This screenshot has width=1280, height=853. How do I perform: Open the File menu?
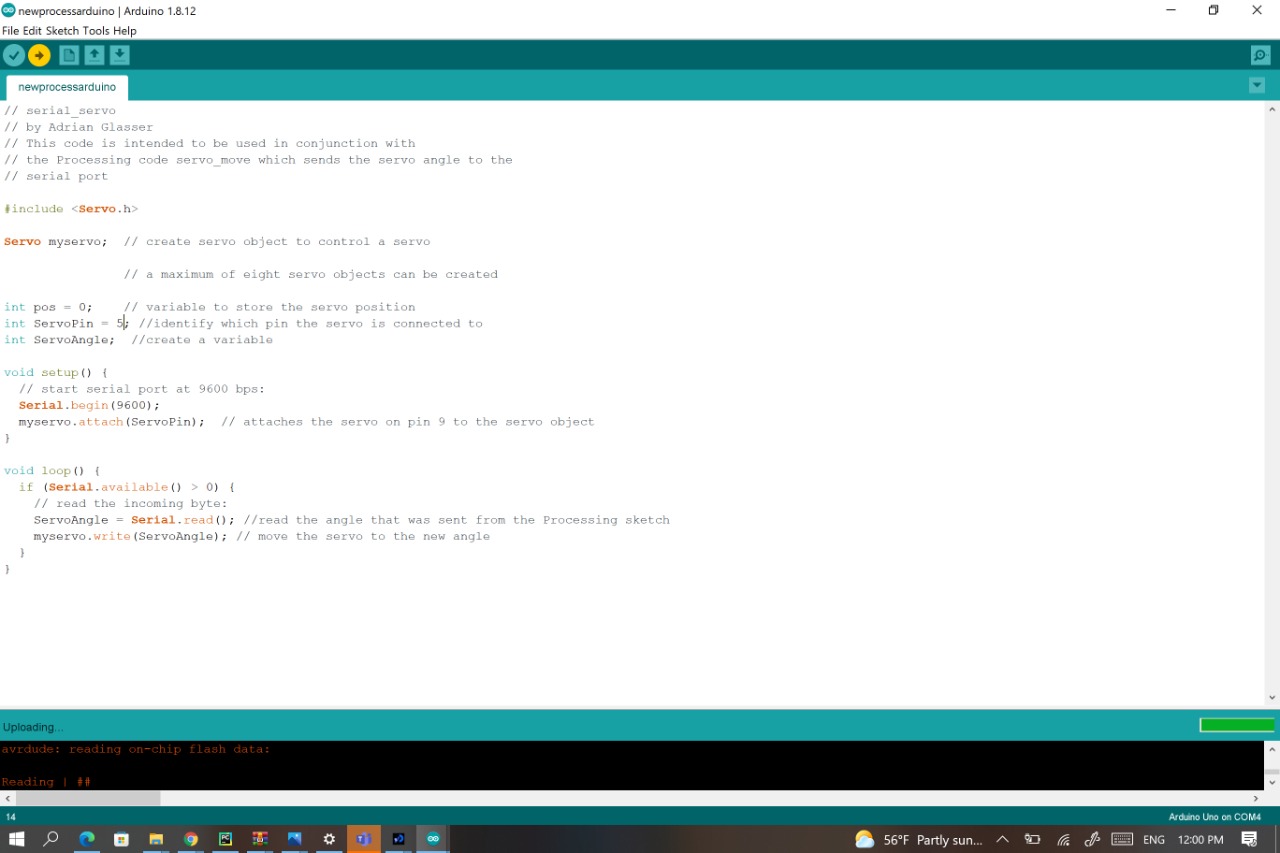pyautogui.click(x=11, y=31)
